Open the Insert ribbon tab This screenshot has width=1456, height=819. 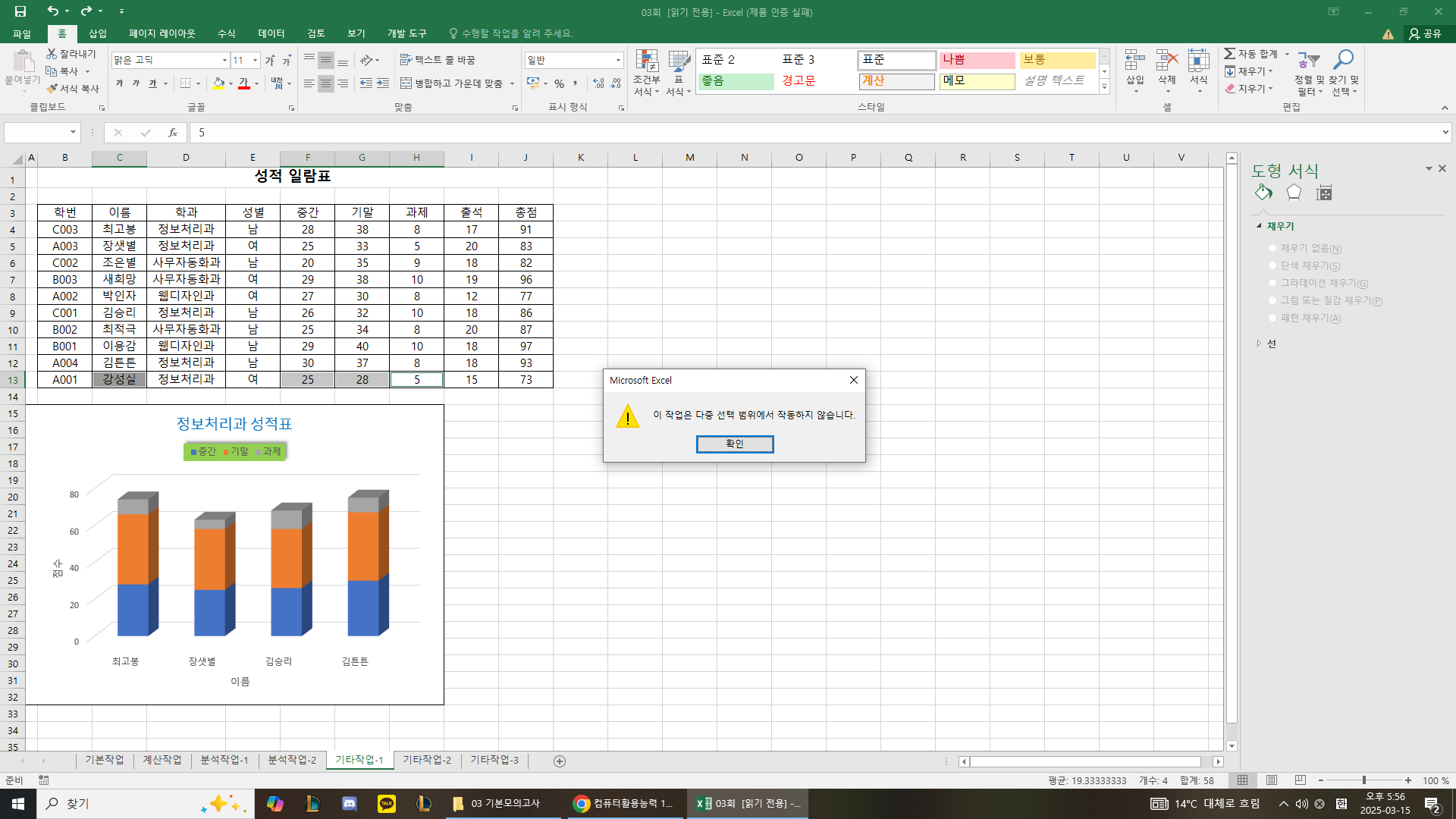pos(98,33)
